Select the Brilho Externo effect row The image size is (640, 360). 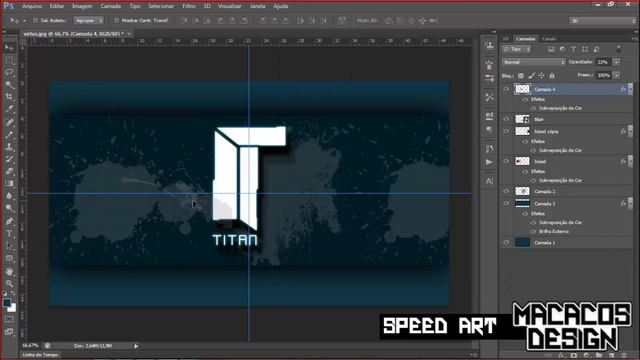pos(553,231)
